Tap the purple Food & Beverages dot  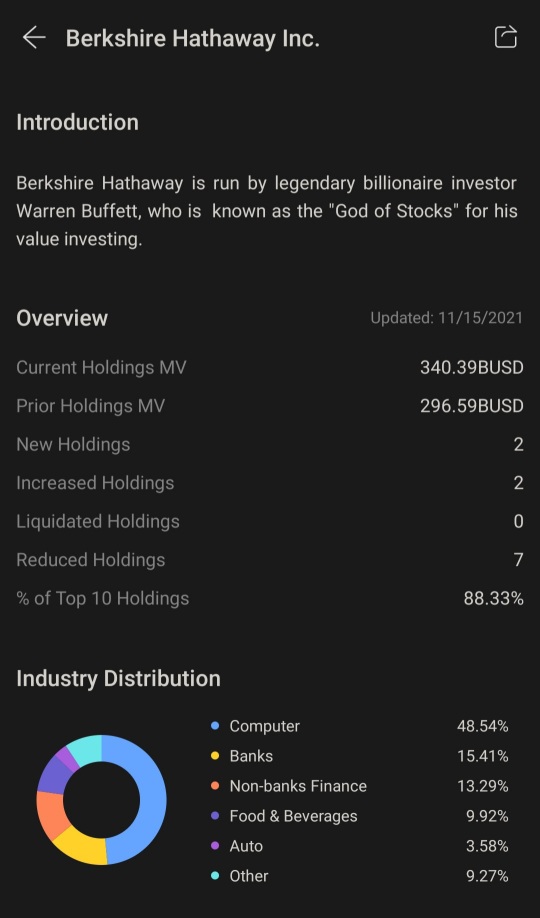point(215,816)
